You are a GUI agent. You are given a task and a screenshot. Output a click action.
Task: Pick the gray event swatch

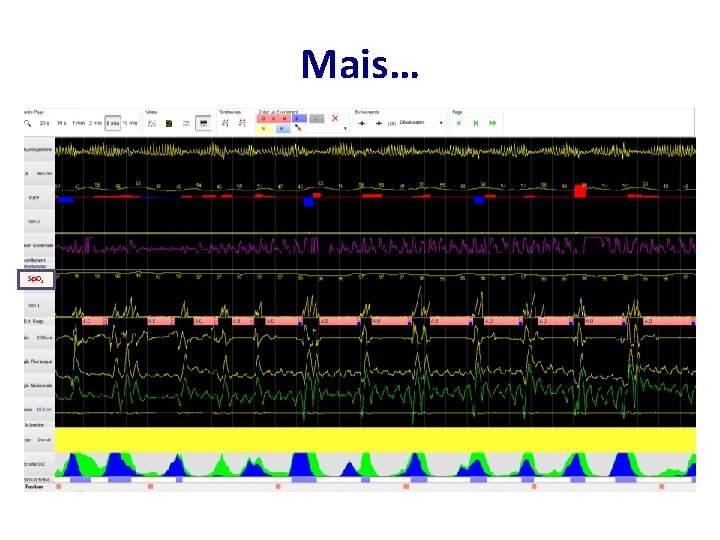pos(316,118)
